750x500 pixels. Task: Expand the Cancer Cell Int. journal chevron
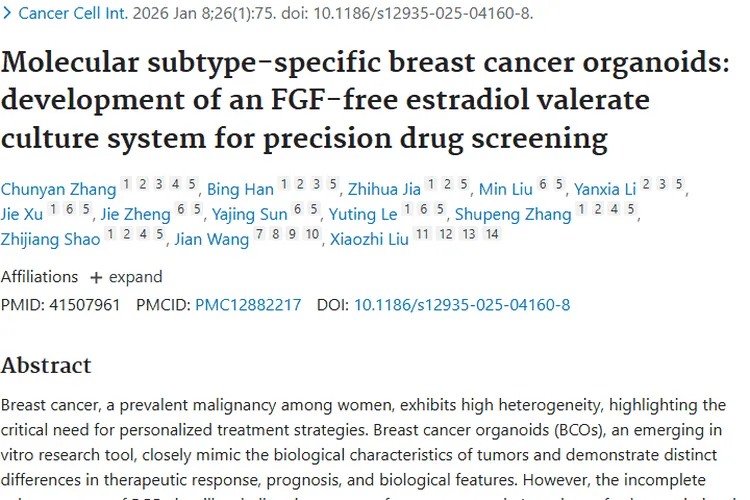pos(8,13)
